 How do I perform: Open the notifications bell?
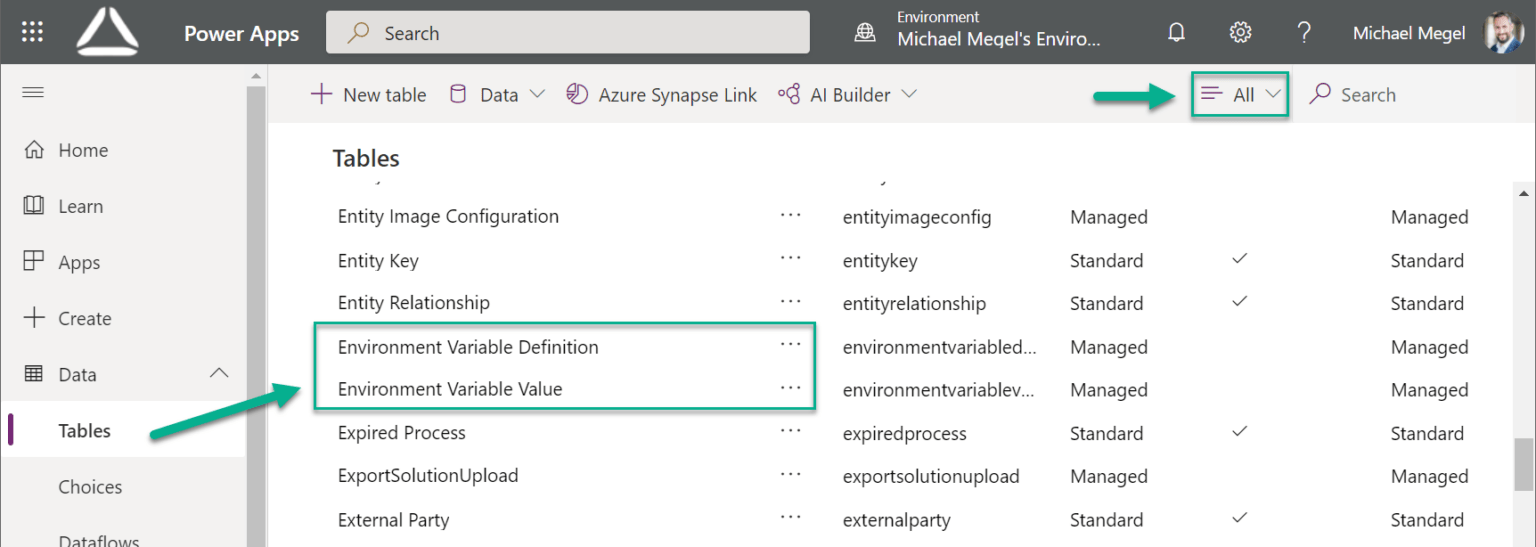click(x=1177, y=33)
